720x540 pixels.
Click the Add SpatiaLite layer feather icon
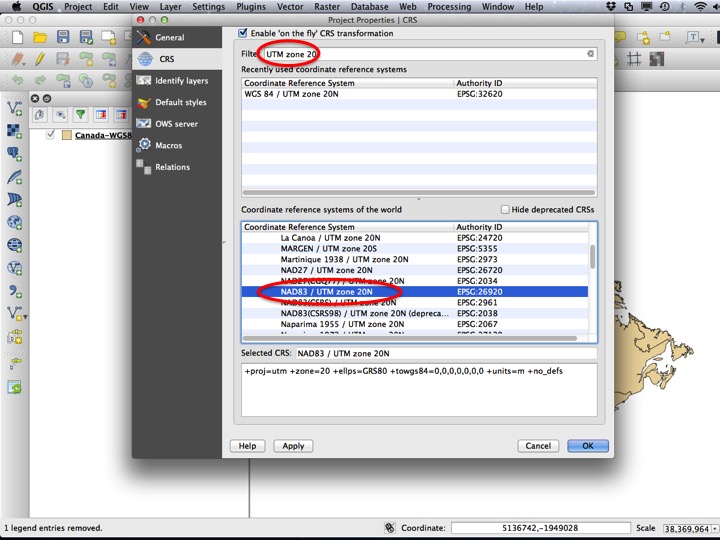[x=14, y=177]
